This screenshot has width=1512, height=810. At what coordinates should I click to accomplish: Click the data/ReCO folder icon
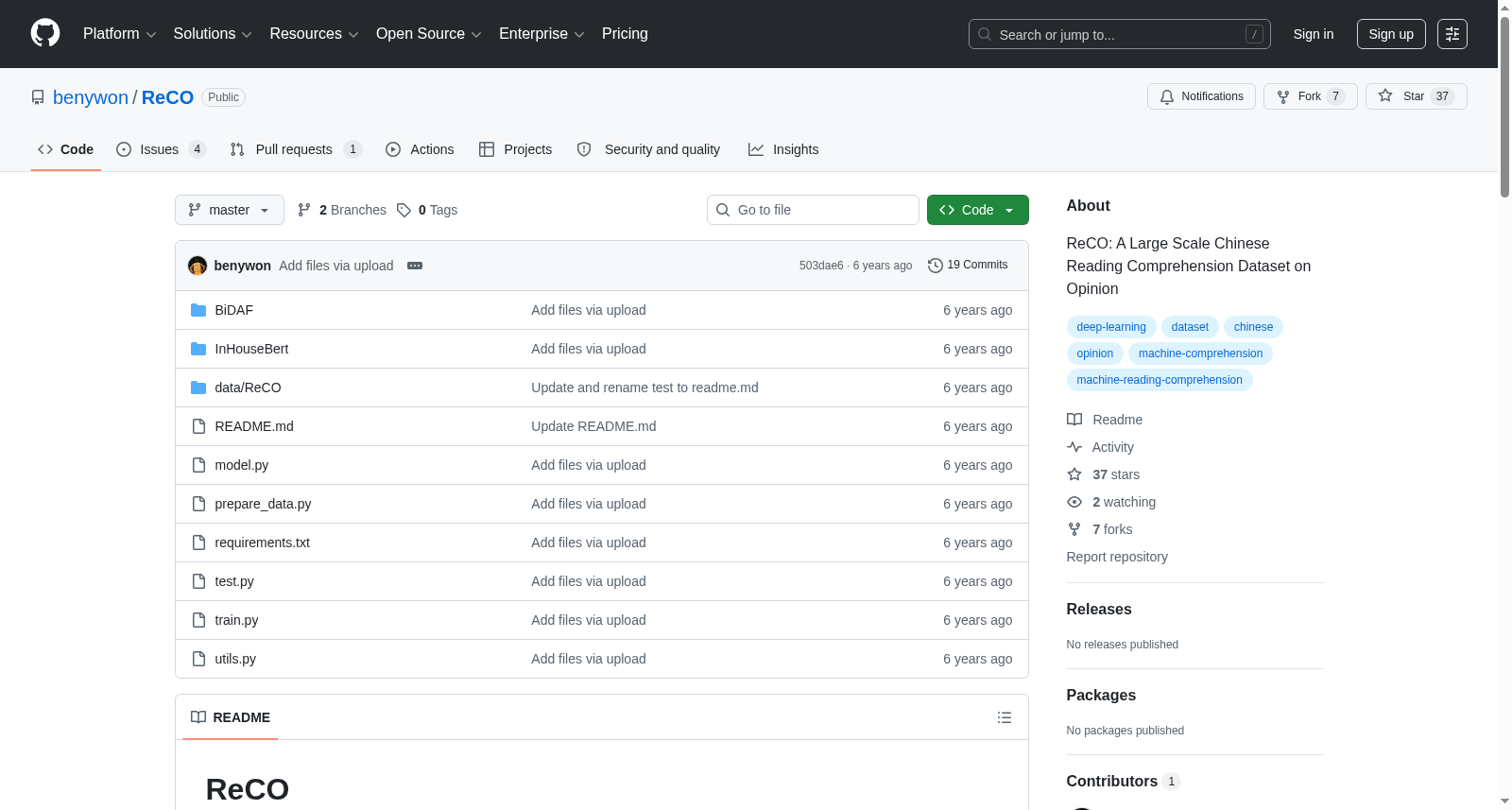(x=198, y=388)
